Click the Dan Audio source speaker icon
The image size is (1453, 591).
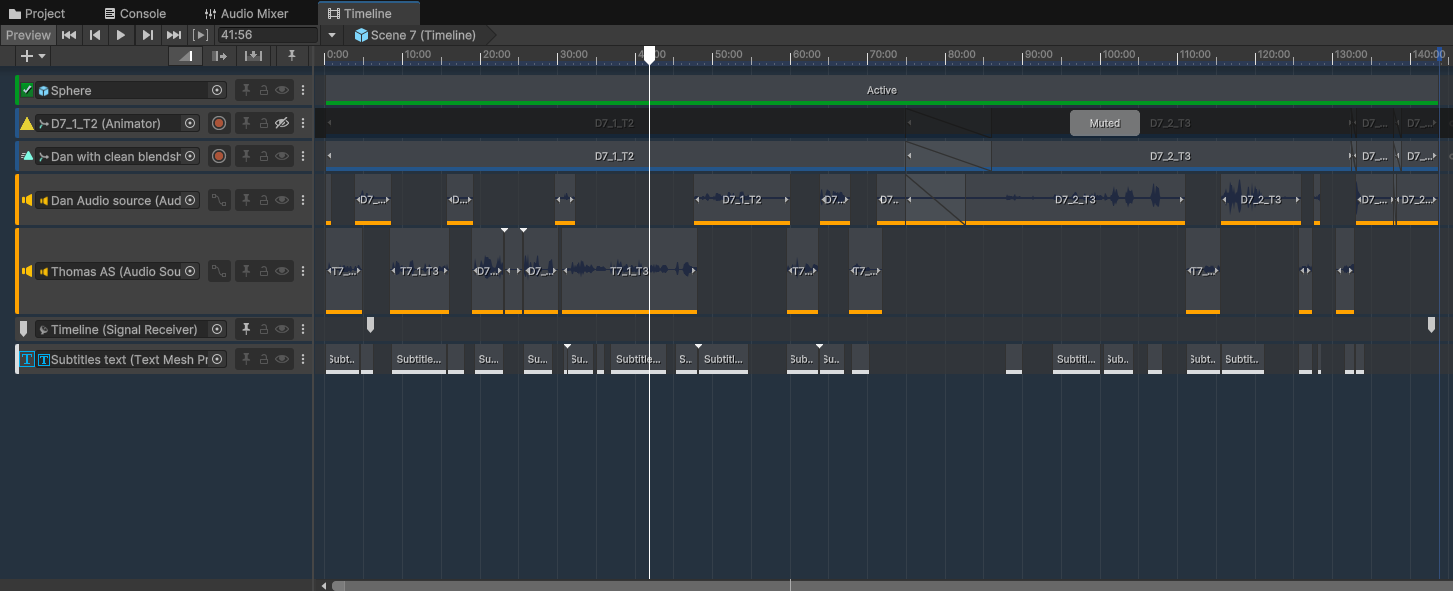click(27, 200)
